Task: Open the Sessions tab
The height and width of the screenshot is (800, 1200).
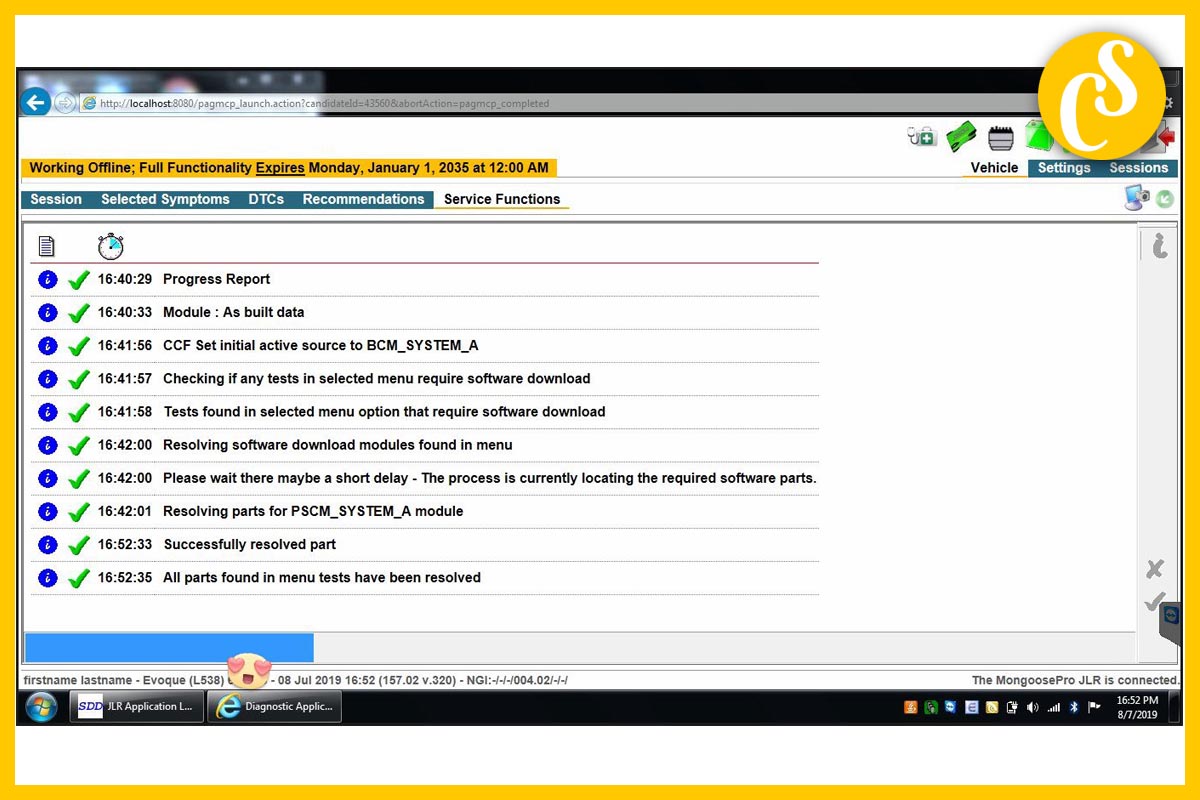Action: point(1138,168)
